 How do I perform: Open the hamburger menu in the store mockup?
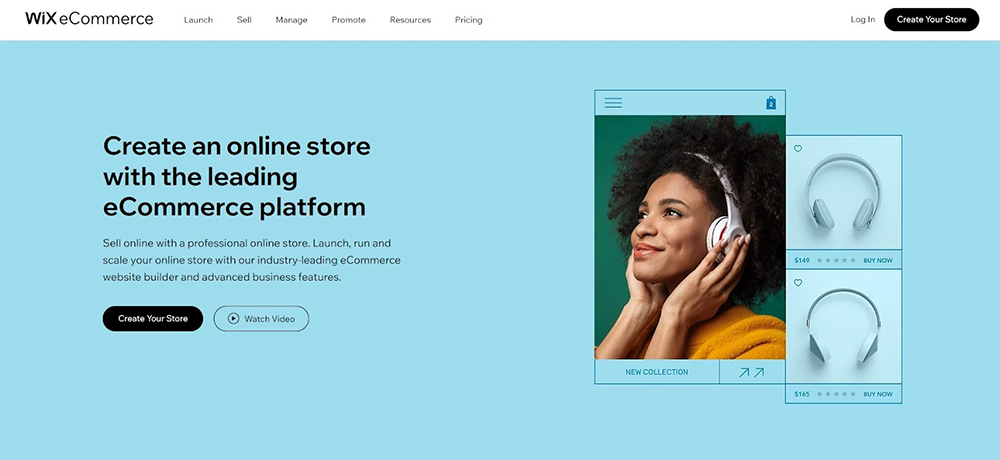click(x=613, y=103)
